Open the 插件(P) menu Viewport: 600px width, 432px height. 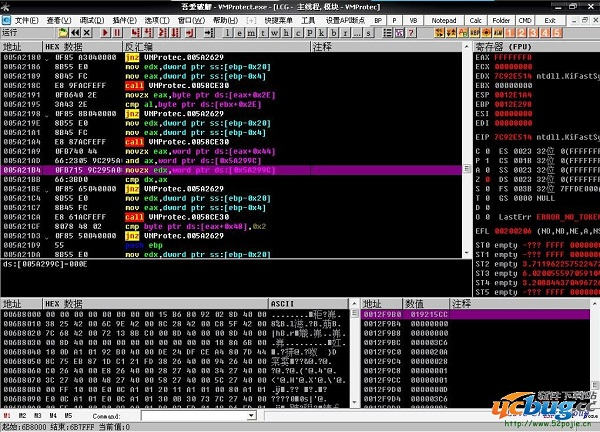coord(124,20)
